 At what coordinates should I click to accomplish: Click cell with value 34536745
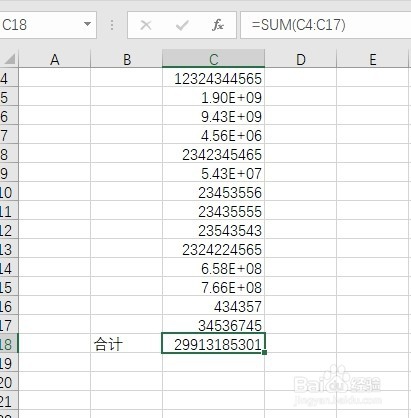(214, 325)
